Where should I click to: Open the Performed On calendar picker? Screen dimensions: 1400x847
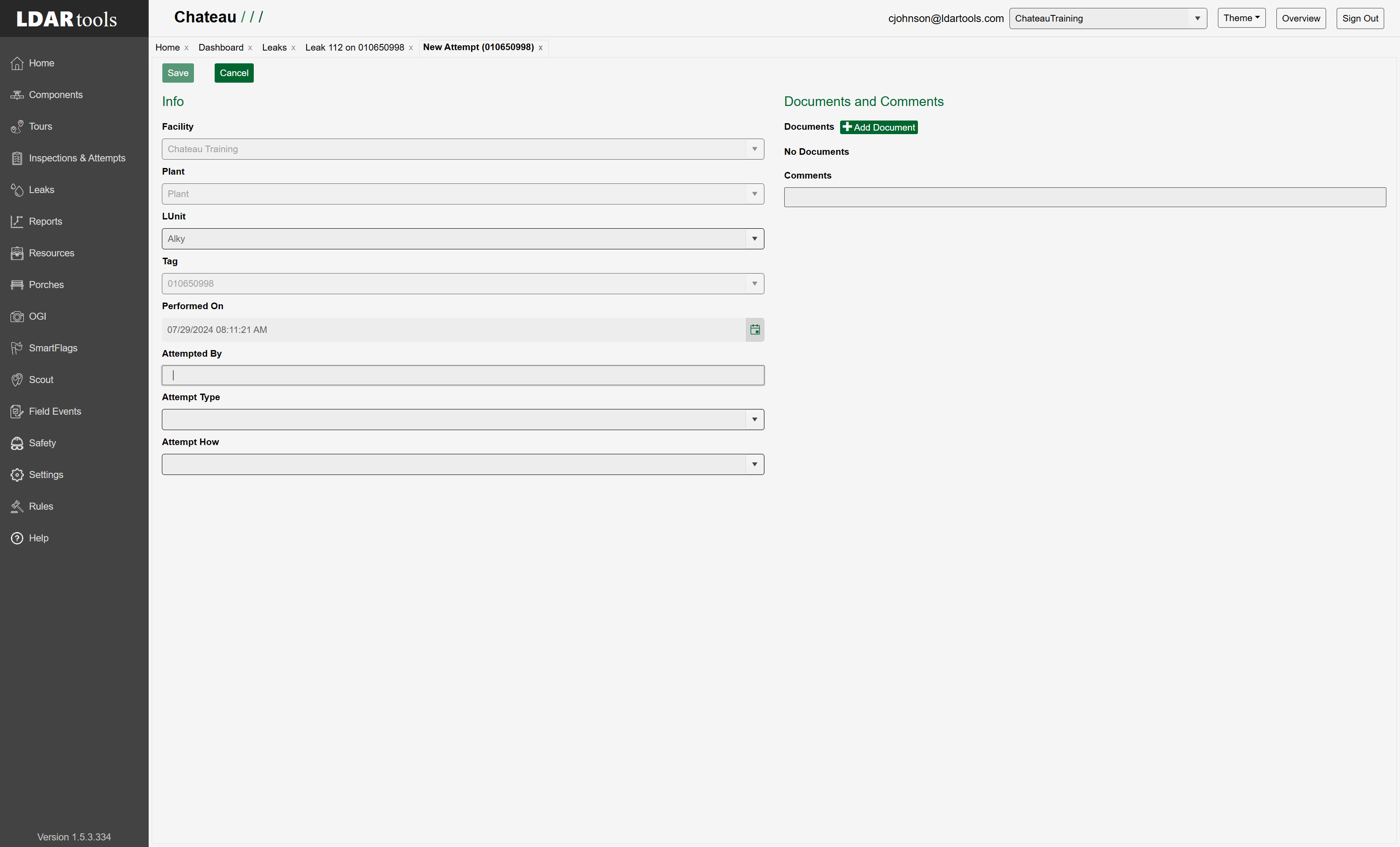pos(755,330)
